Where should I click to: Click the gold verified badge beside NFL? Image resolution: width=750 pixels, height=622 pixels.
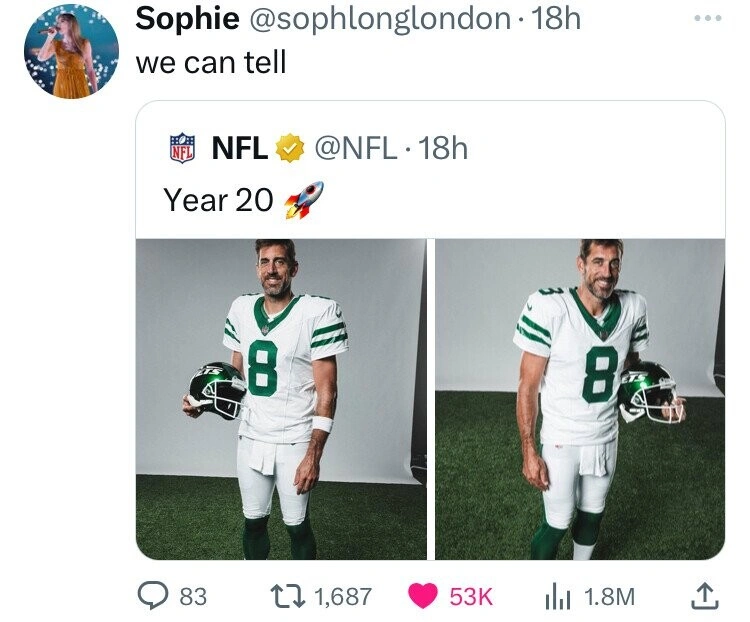[x=288, y=150]
